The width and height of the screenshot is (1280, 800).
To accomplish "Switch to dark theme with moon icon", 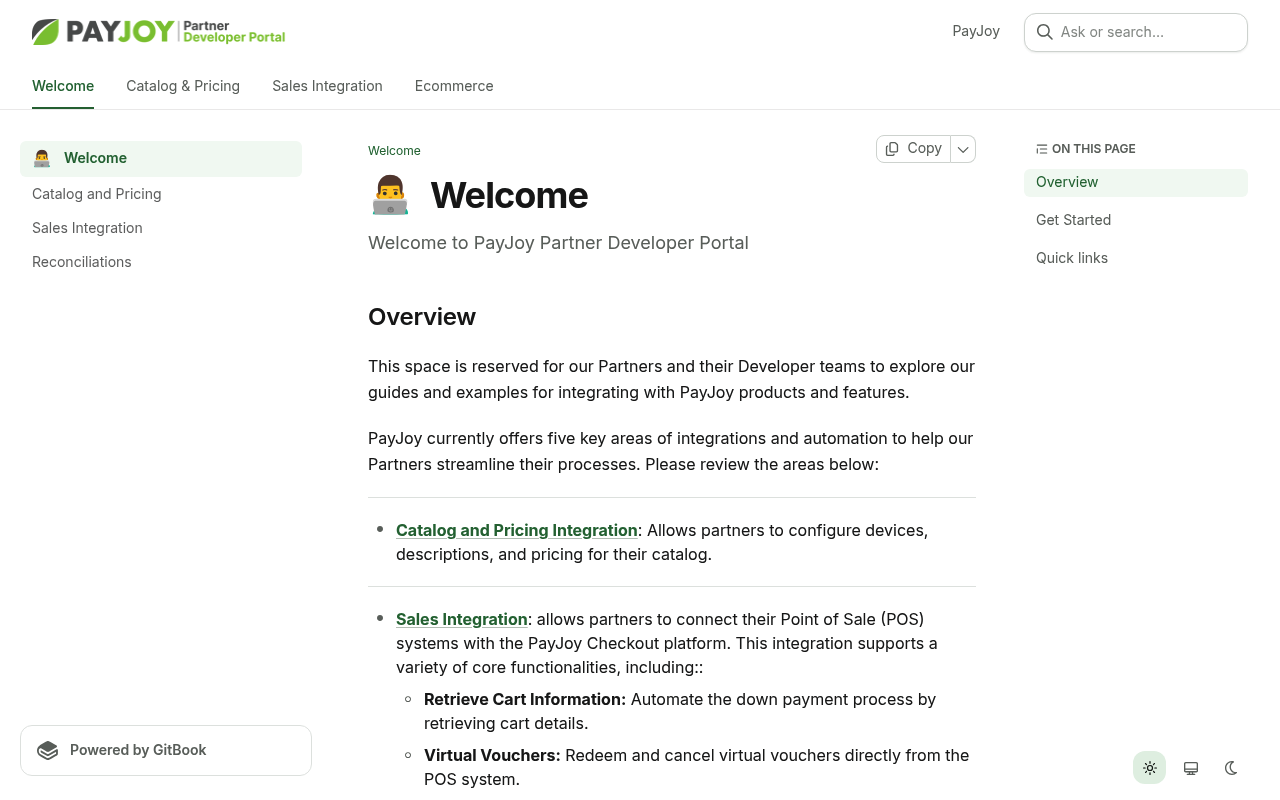I will (x=1231, y=768).
